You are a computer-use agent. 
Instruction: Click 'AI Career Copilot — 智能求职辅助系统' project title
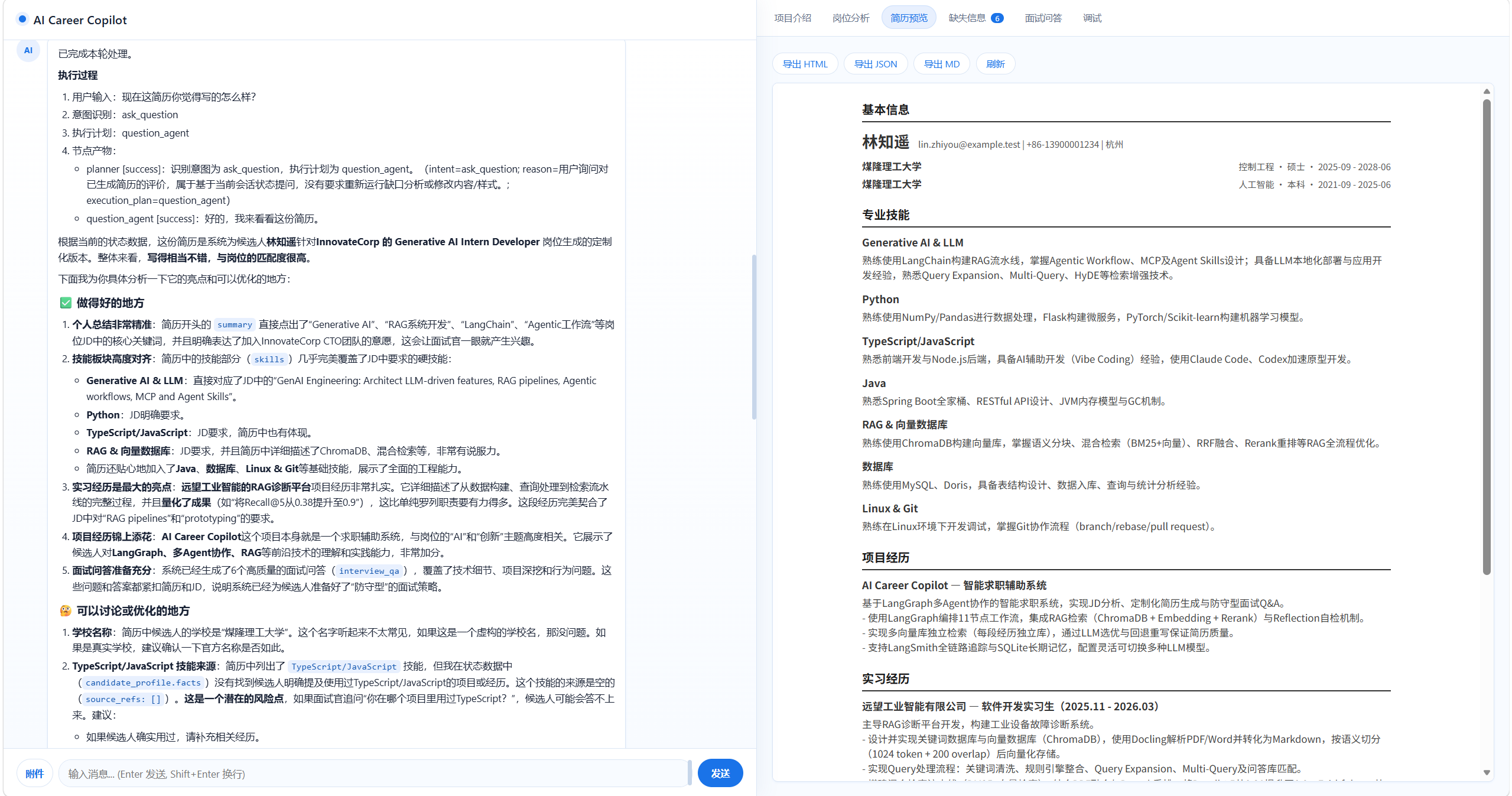tap(954, 585)
